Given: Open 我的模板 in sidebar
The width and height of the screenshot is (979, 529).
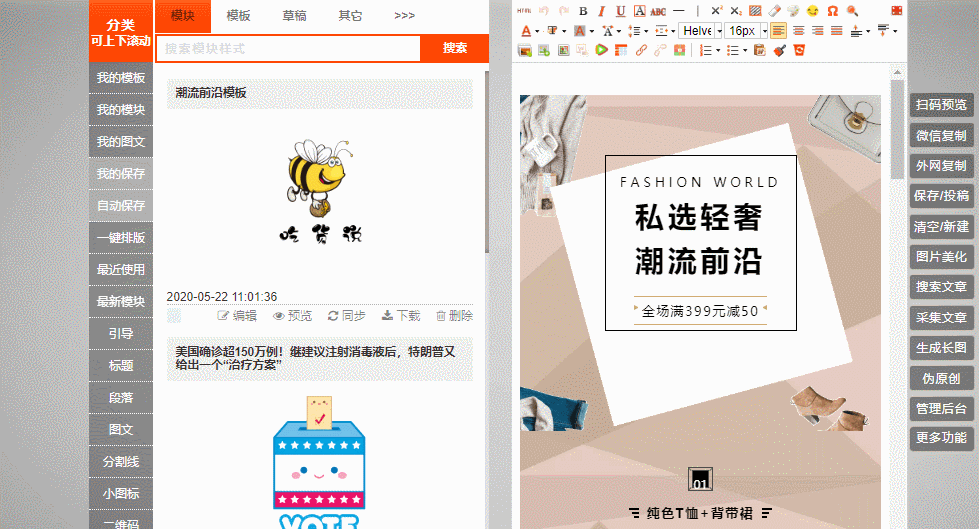Looking at the screenshot, I should 121,78.
